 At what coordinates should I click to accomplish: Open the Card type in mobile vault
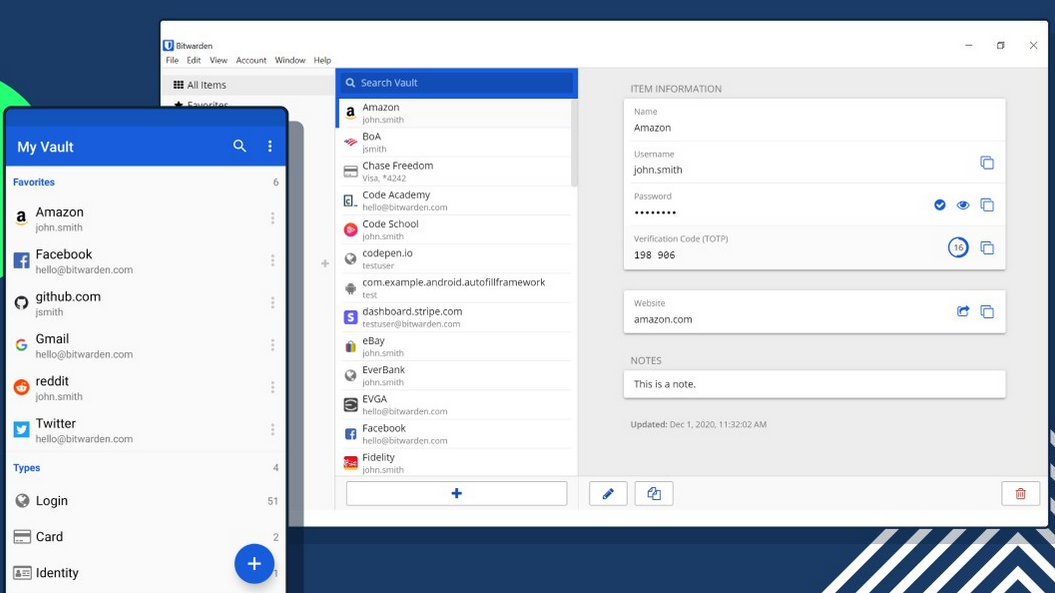point(146,536)
